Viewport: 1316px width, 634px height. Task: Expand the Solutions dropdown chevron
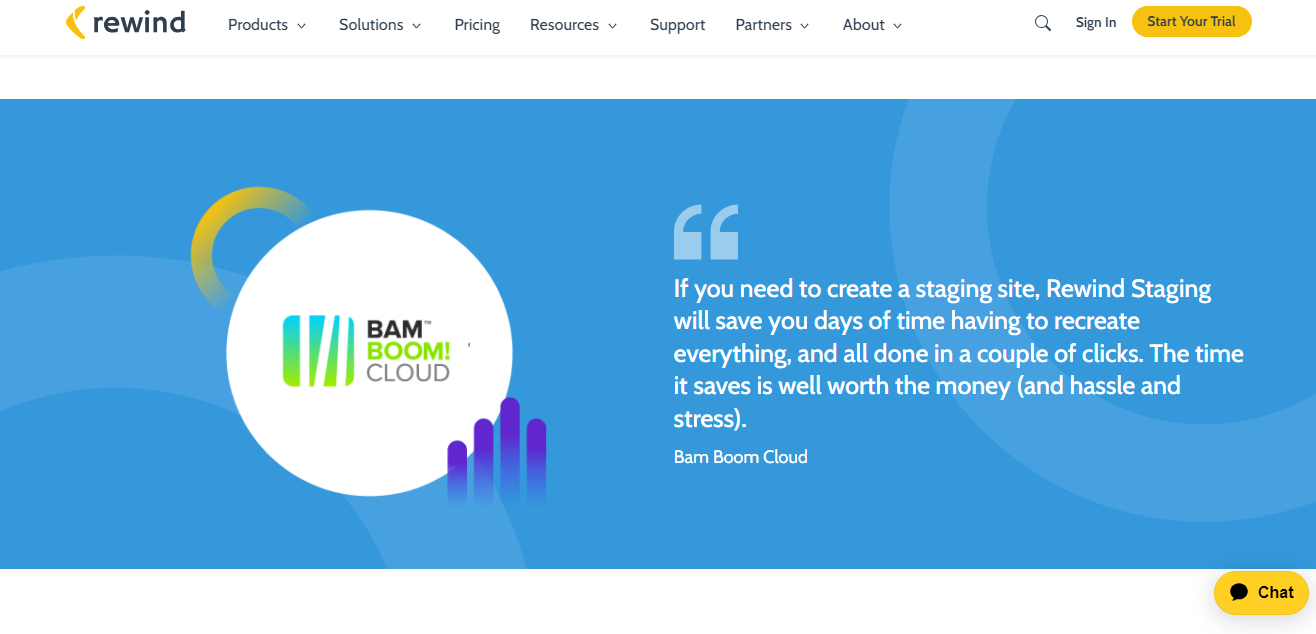[x=417, y=26]
